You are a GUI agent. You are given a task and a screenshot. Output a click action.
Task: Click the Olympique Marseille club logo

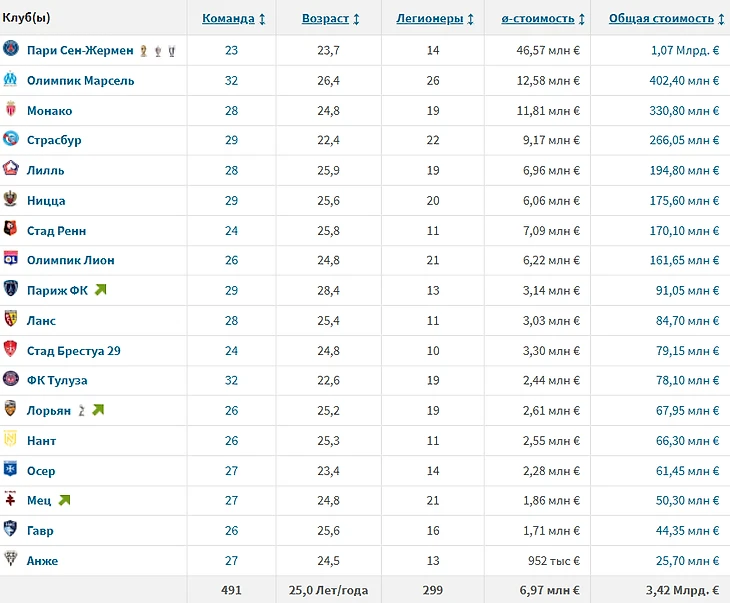11,80
